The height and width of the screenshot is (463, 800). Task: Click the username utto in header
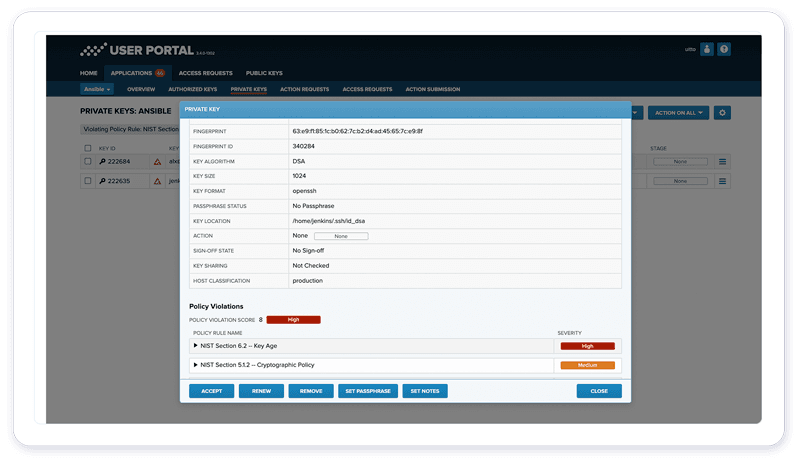(690, 50)
